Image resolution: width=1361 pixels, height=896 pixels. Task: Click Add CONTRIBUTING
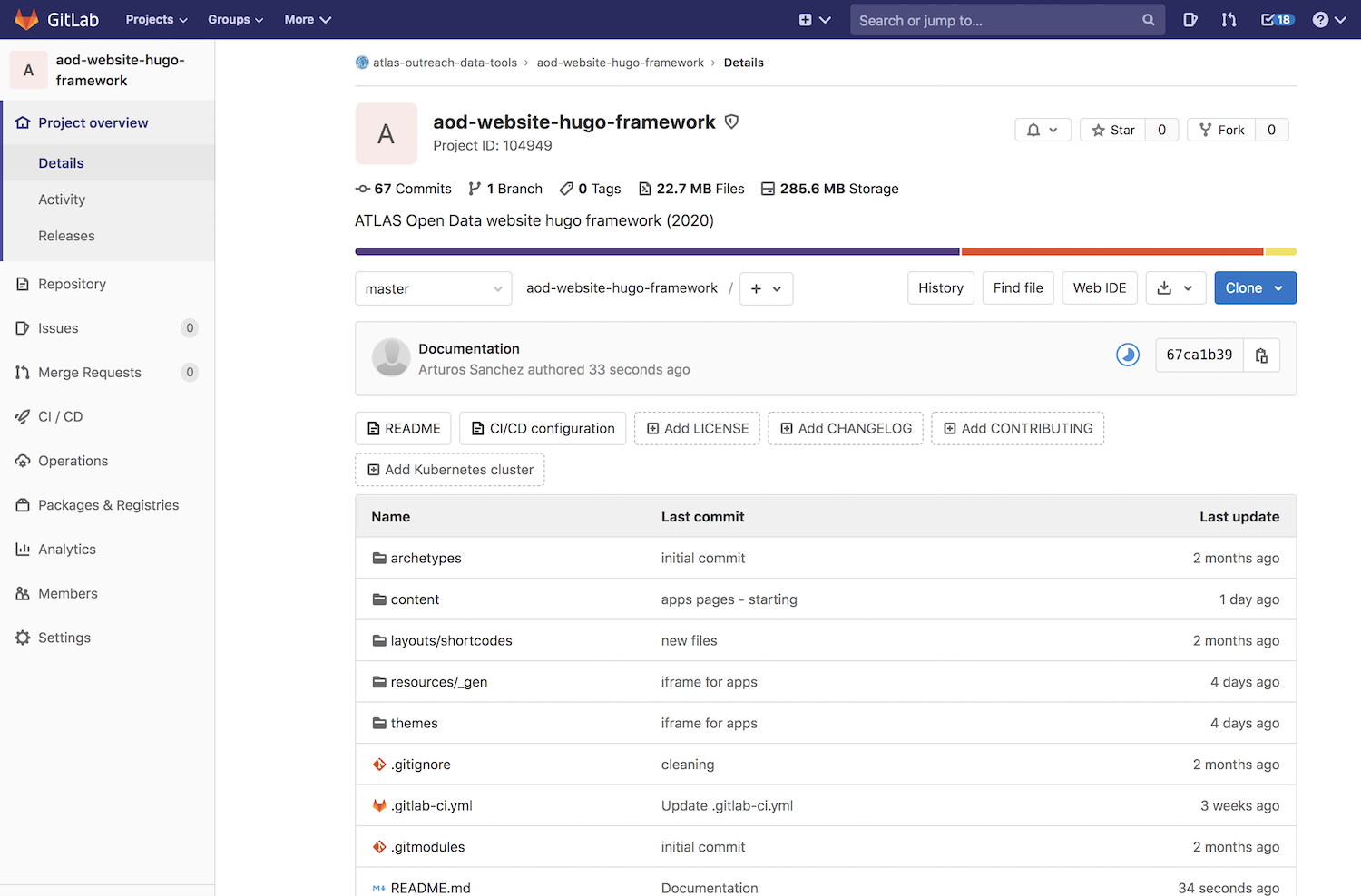click(1018, 428)
